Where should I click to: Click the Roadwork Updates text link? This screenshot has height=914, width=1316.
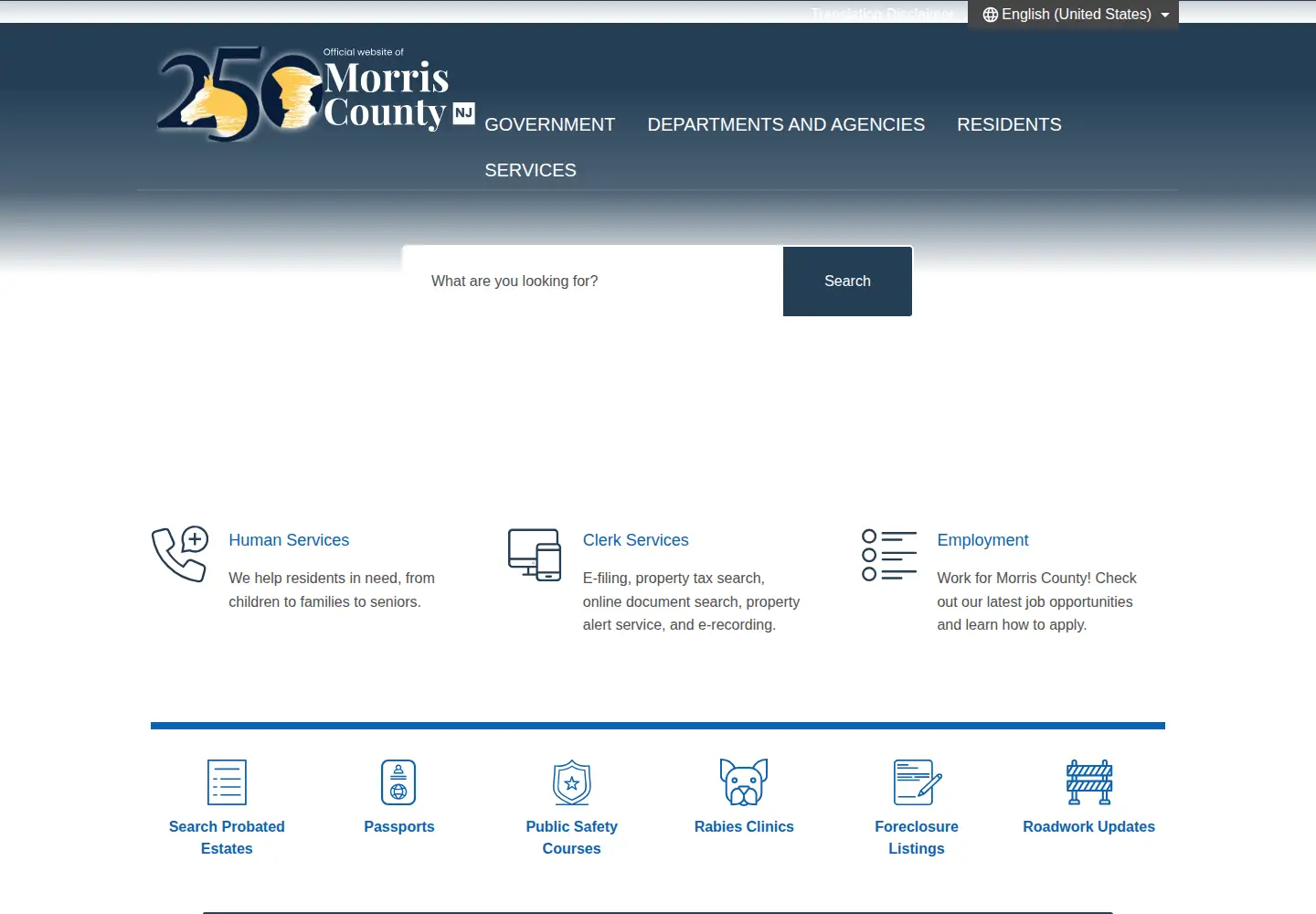pyautogui.click(x=1089, y=826)
